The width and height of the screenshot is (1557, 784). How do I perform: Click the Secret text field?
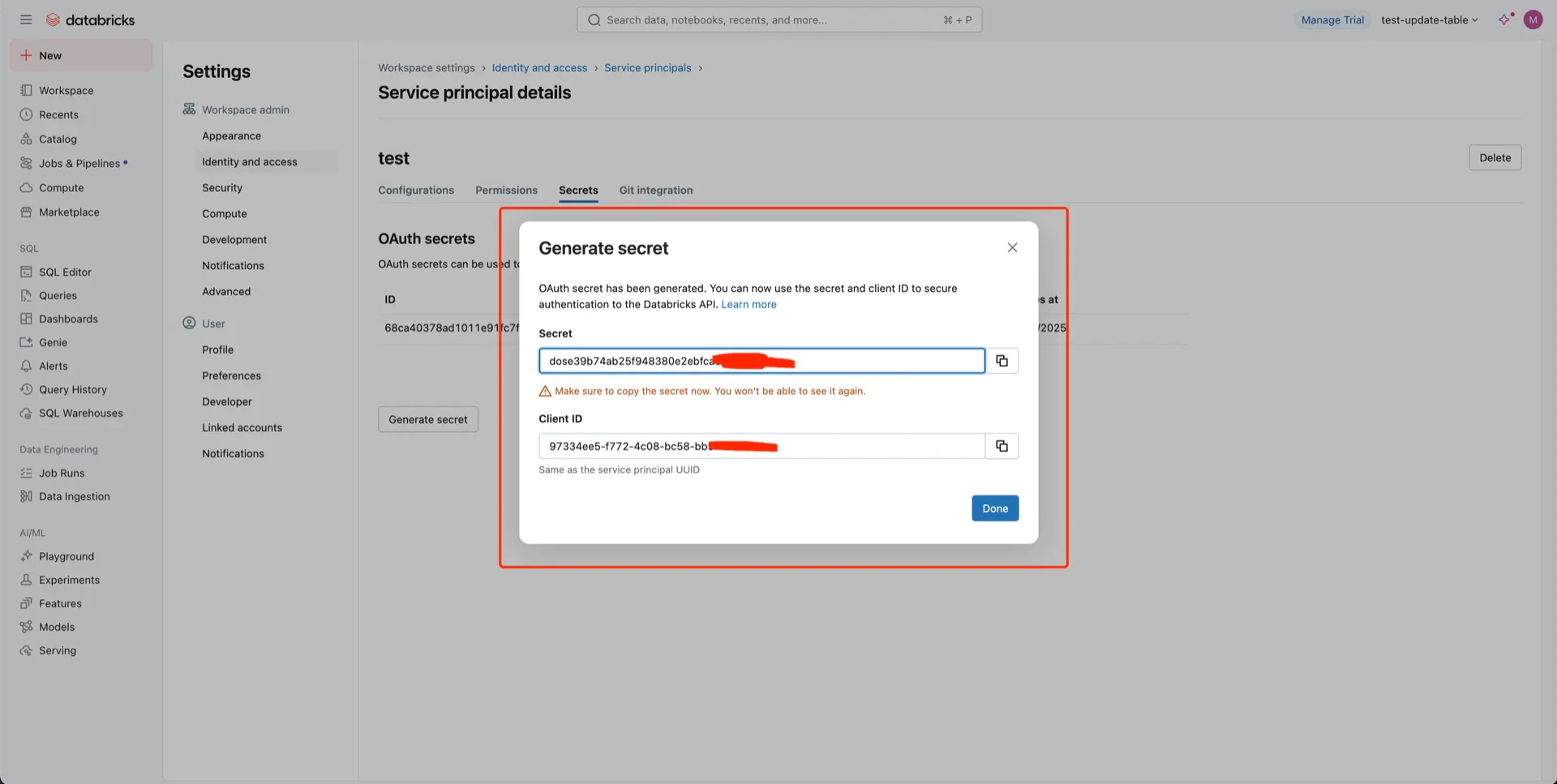tap(761, 361)
